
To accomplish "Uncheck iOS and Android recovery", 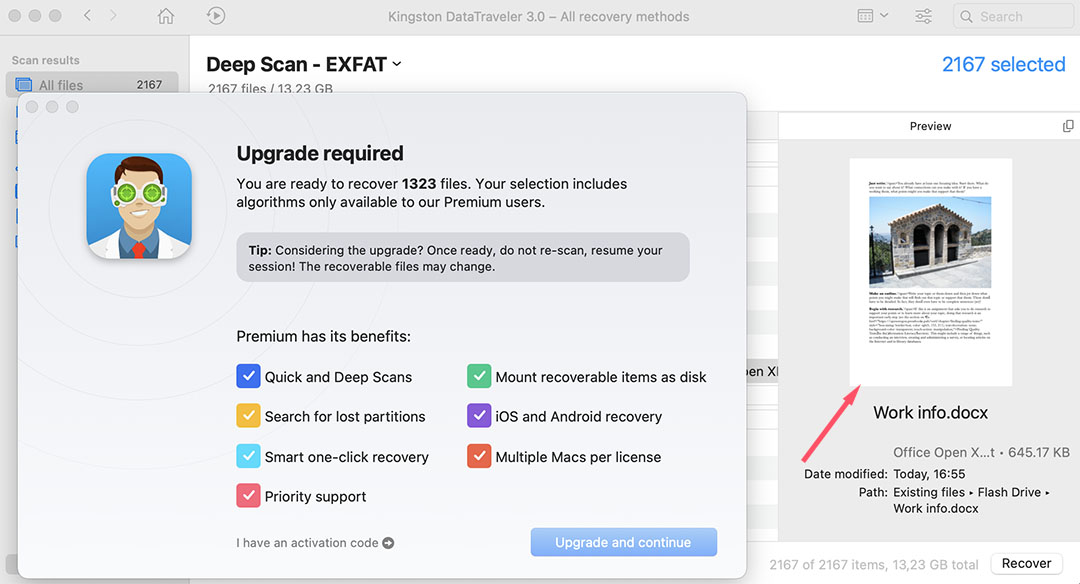I will click(479, 416).
